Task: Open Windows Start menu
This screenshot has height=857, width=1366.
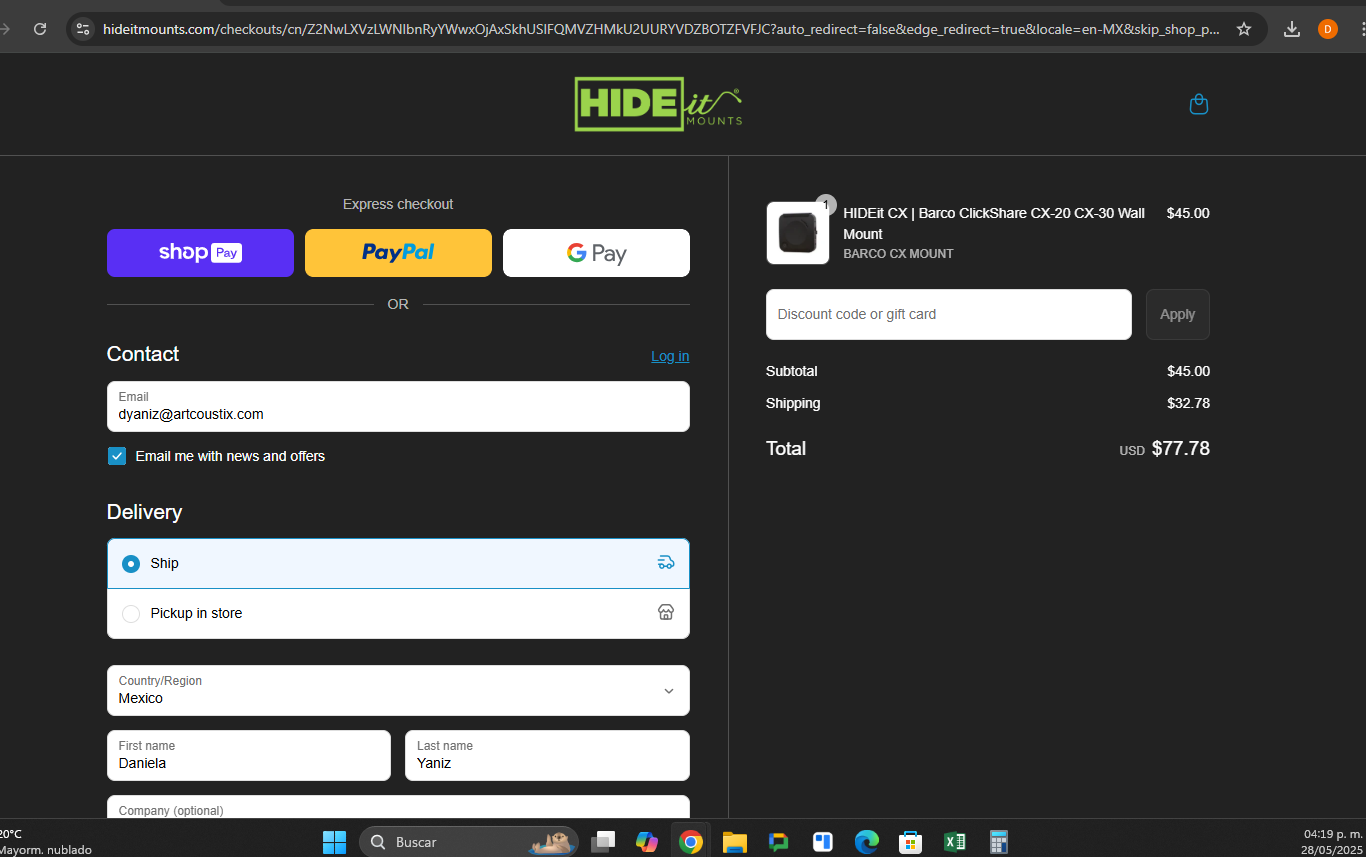Action: click(334, 842)
